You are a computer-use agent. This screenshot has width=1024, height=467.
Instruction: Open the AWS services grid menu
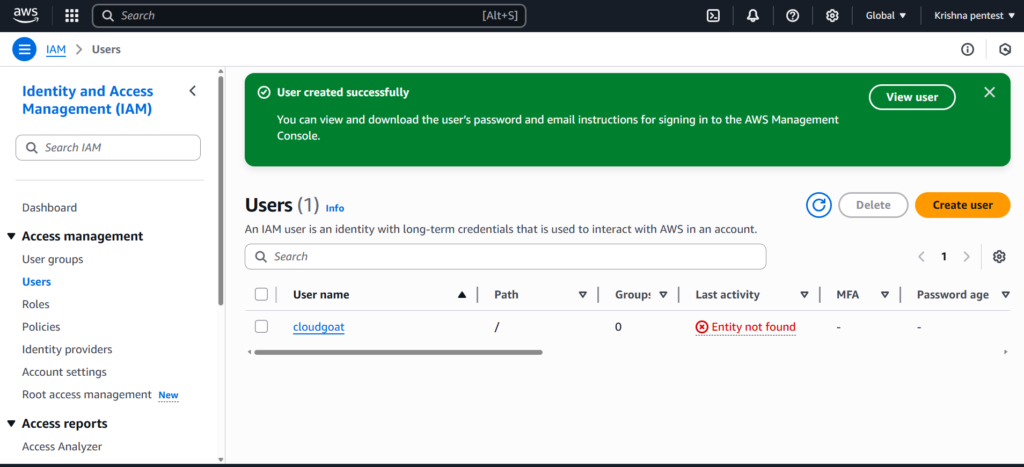72,16
